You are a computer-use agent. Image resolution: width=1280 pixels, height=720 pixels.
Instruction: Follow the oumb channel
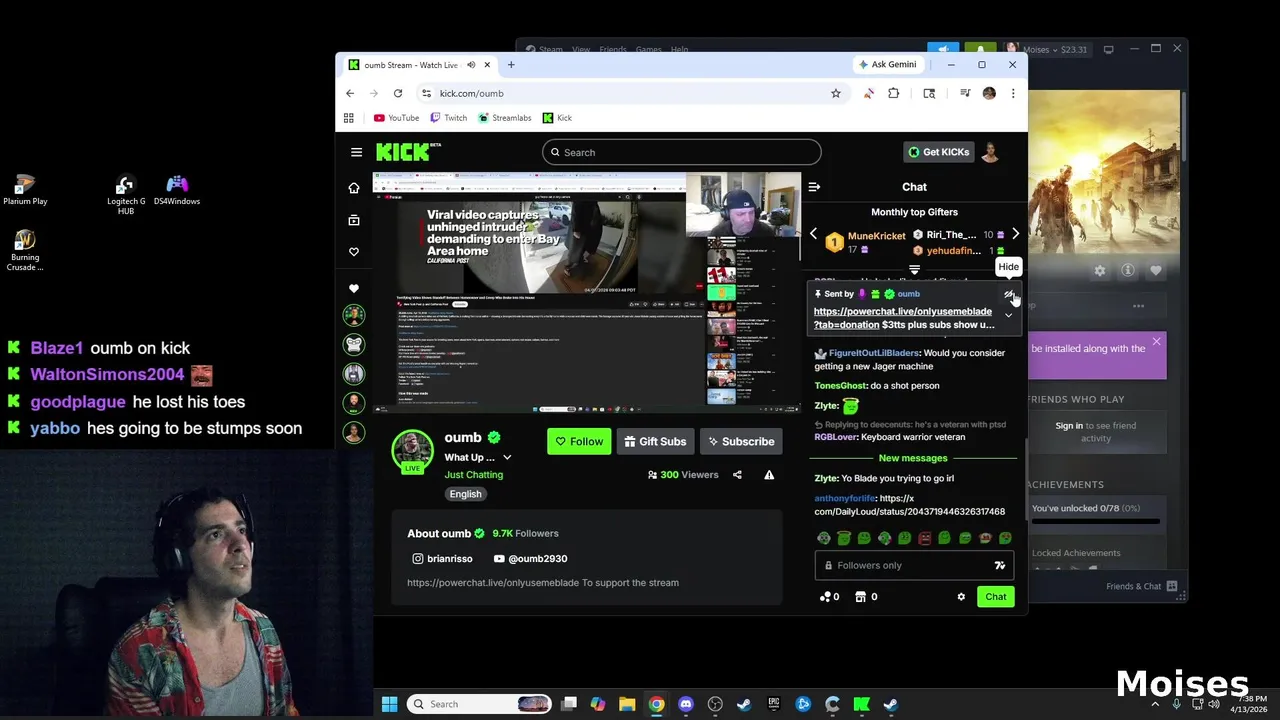coord(579,441)
